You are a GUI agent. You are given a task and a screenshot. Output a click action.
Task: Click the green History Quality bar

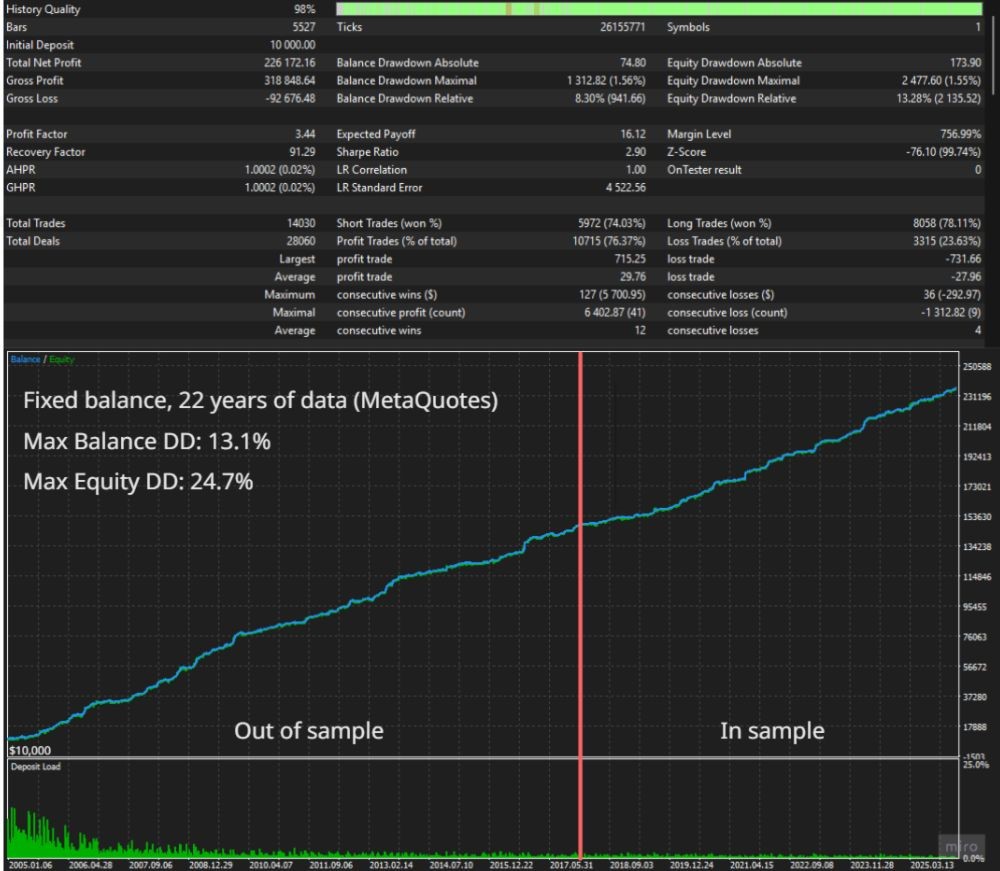(x=659, y=9)
